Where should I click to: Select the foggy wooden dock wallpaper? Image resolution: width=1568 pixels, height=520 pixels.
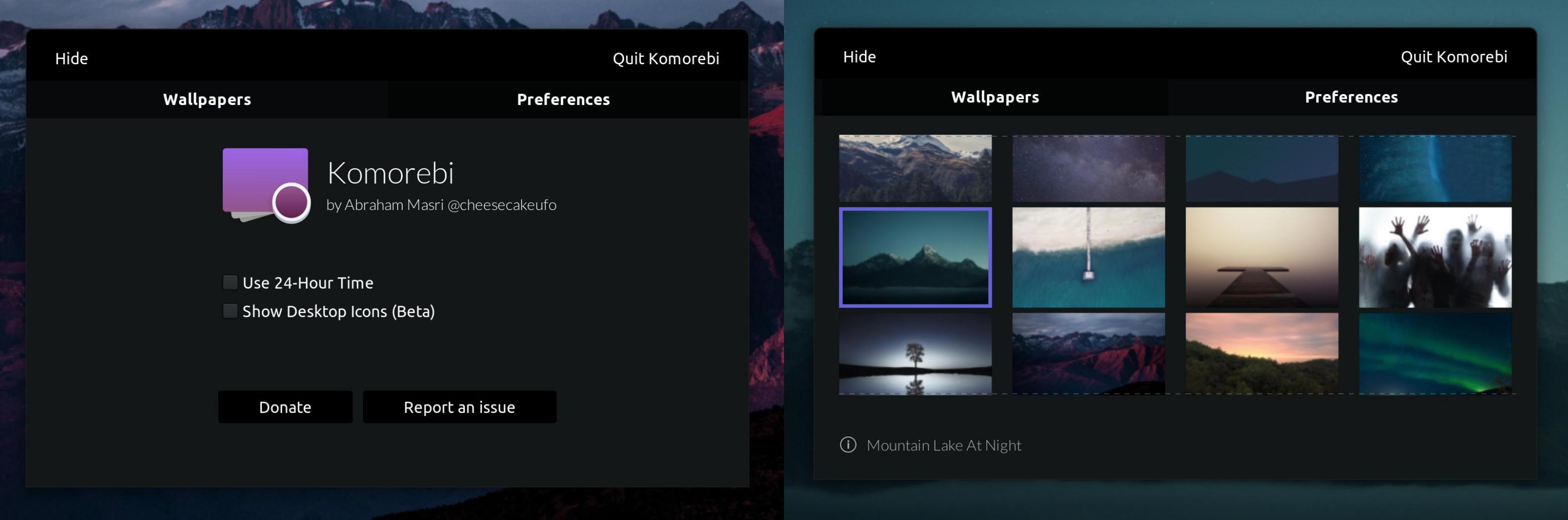(x=1262, y=257)
